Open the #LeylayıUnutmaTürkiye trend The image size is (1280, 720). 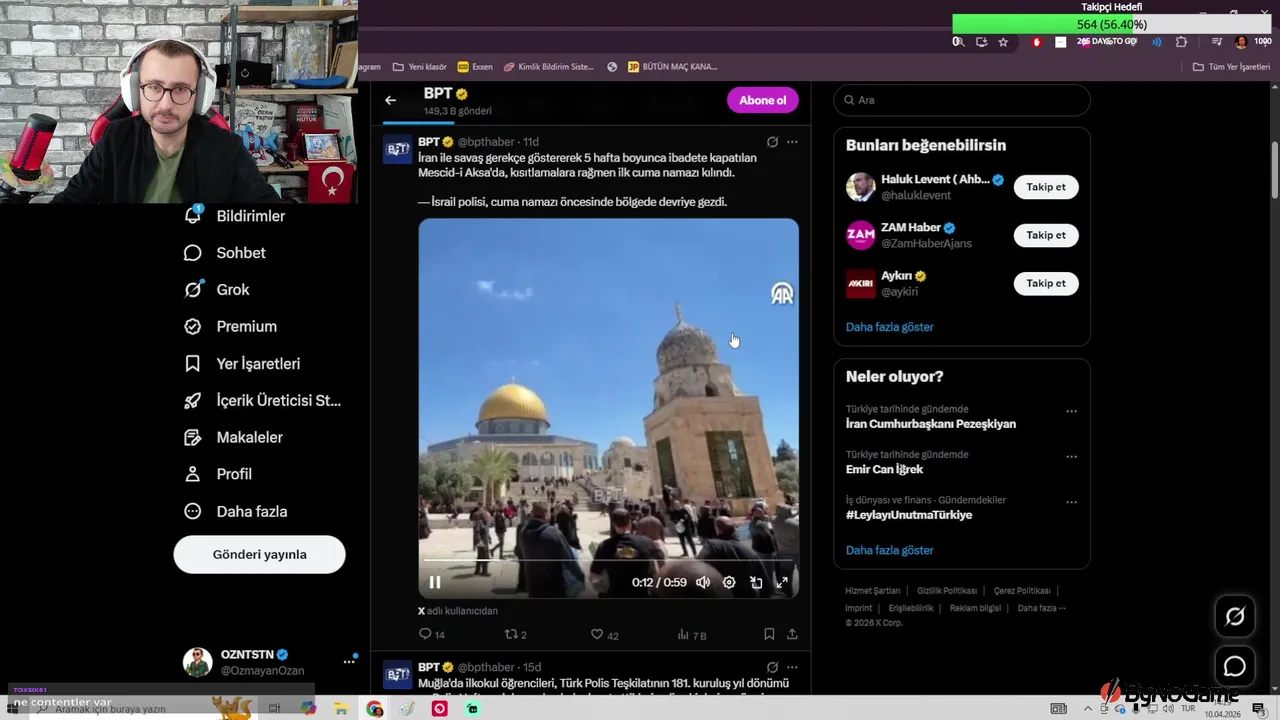click(x=908, y=515)
